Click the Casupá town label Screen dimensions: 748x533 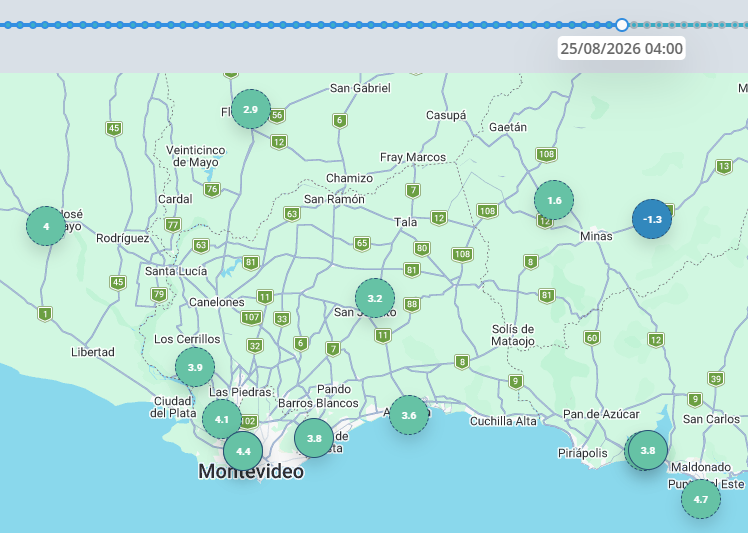446,115
